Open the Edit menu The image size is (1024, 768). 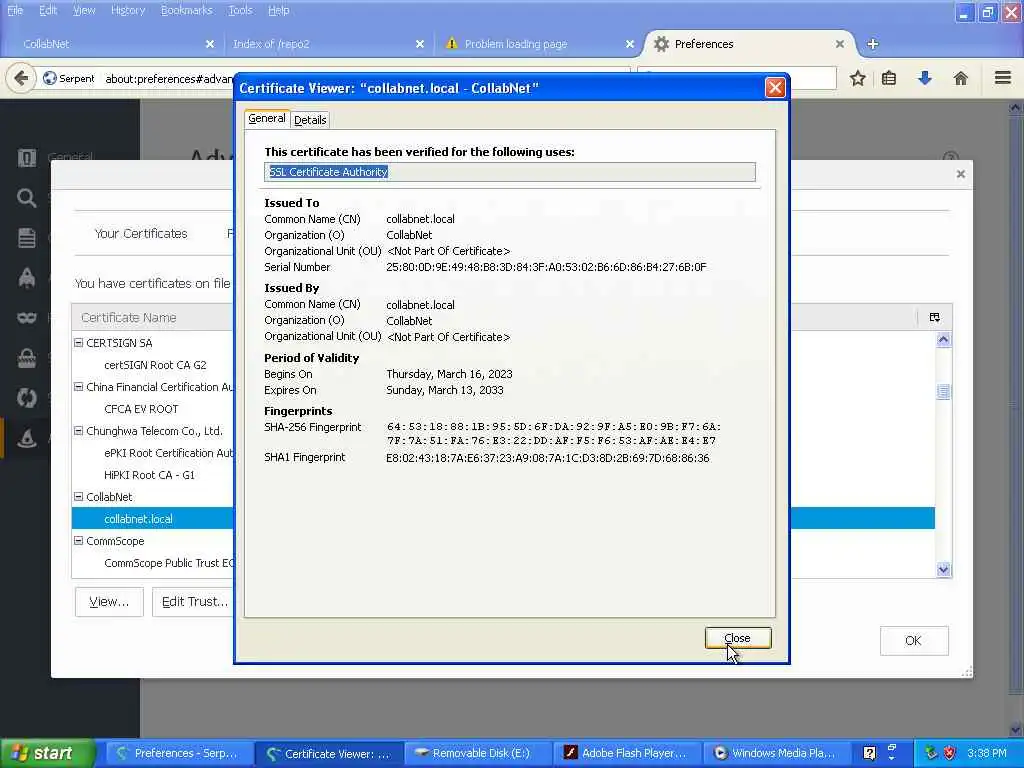pos(48,10)
